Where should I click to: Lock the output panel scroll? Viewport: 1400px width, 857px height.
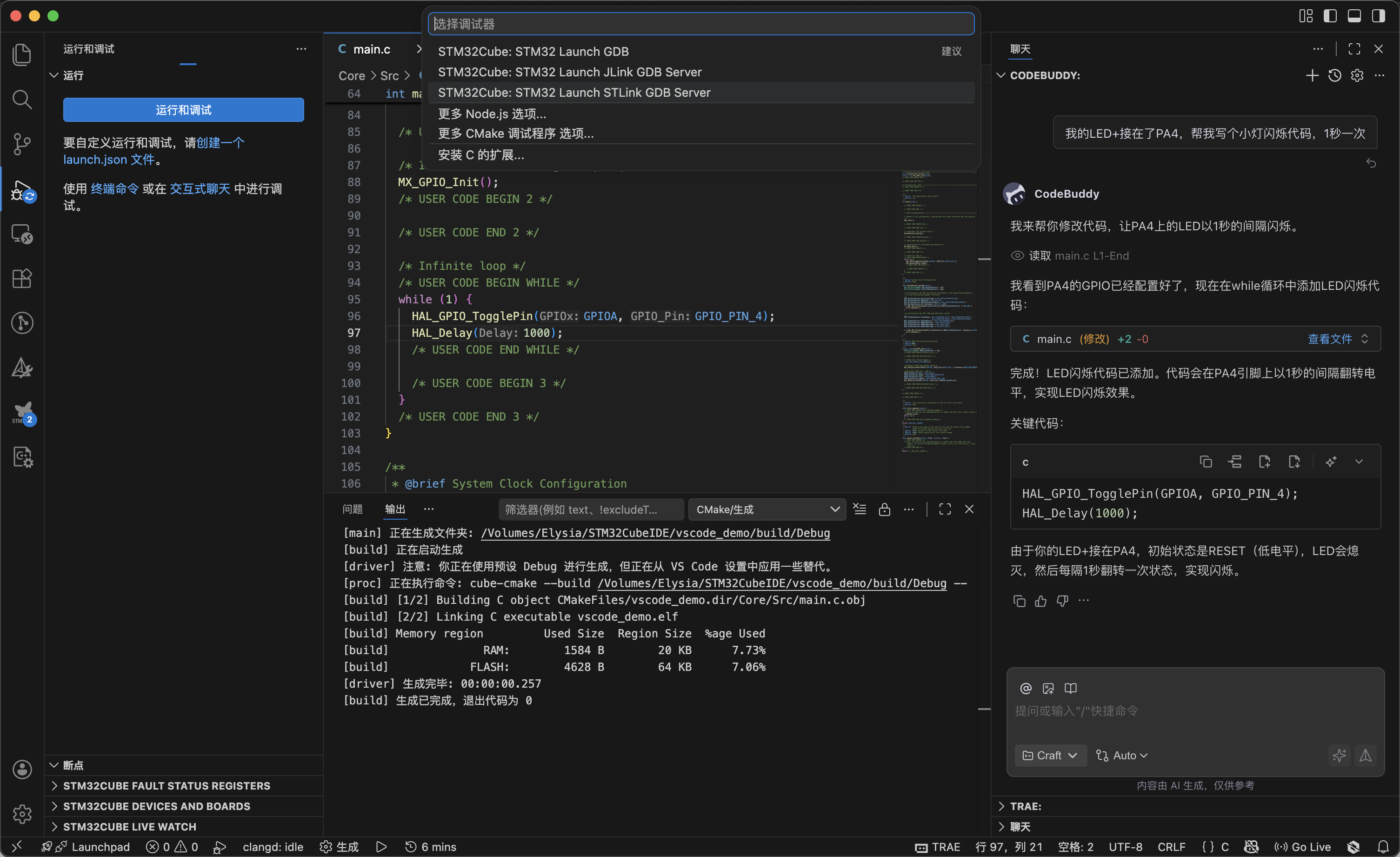click(884, 509)
